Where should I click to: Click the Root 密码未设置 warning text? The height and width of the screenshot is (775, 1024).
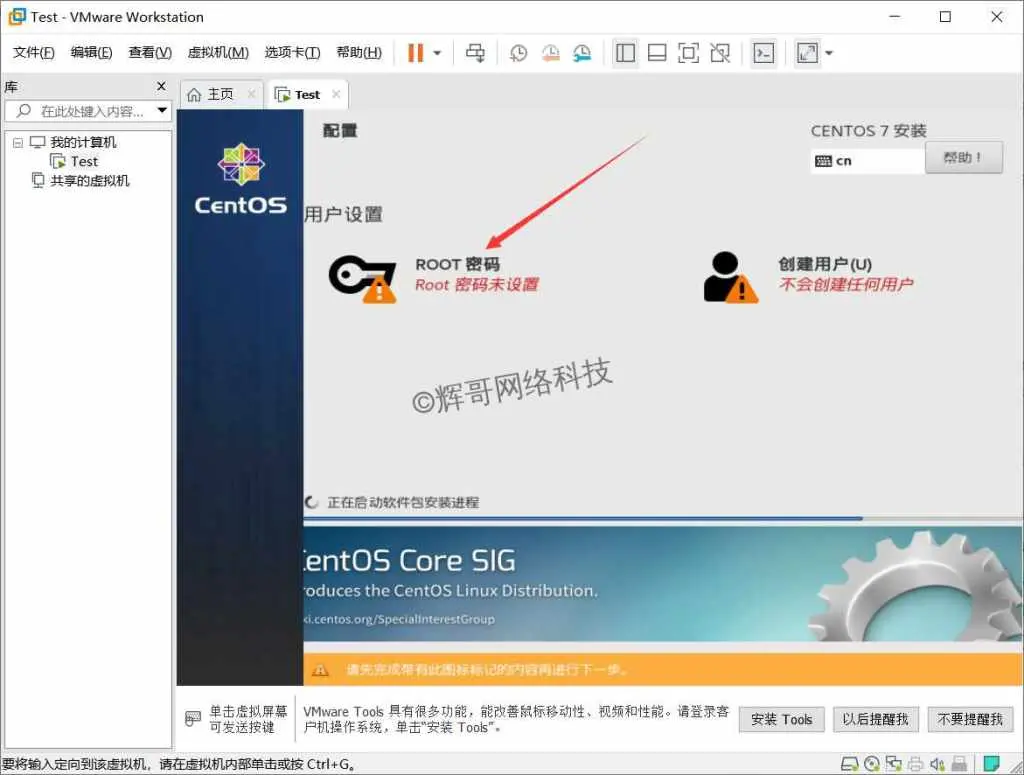(x=477, y=285)
